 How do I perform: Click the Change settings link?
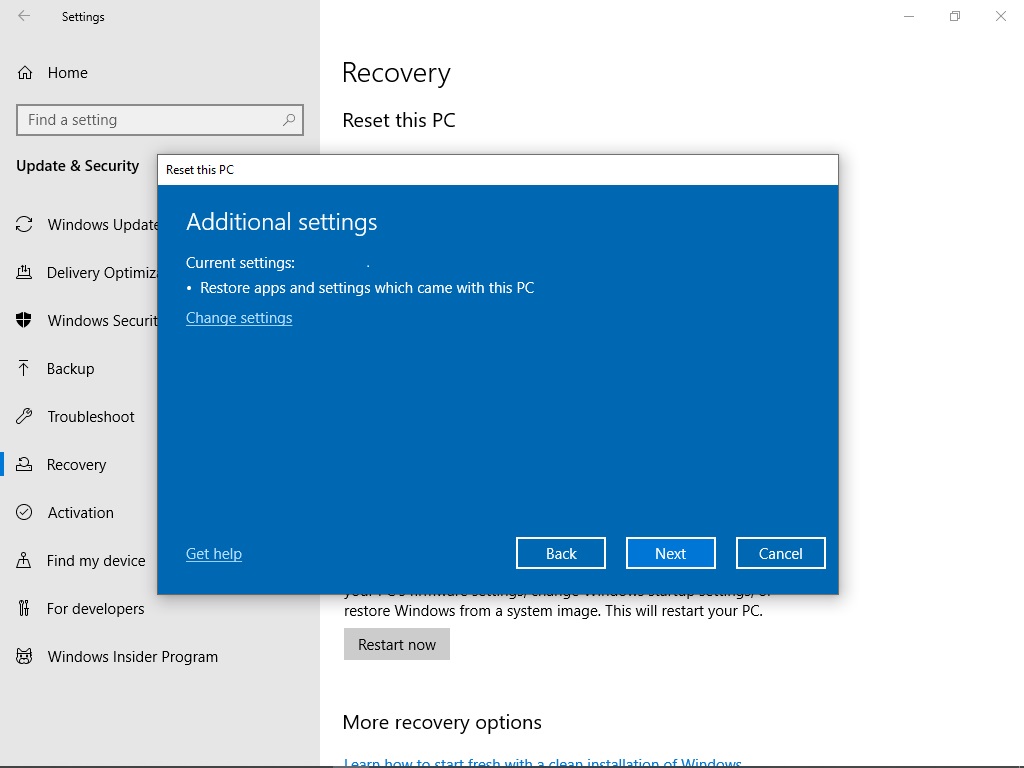tap(239, 318)
